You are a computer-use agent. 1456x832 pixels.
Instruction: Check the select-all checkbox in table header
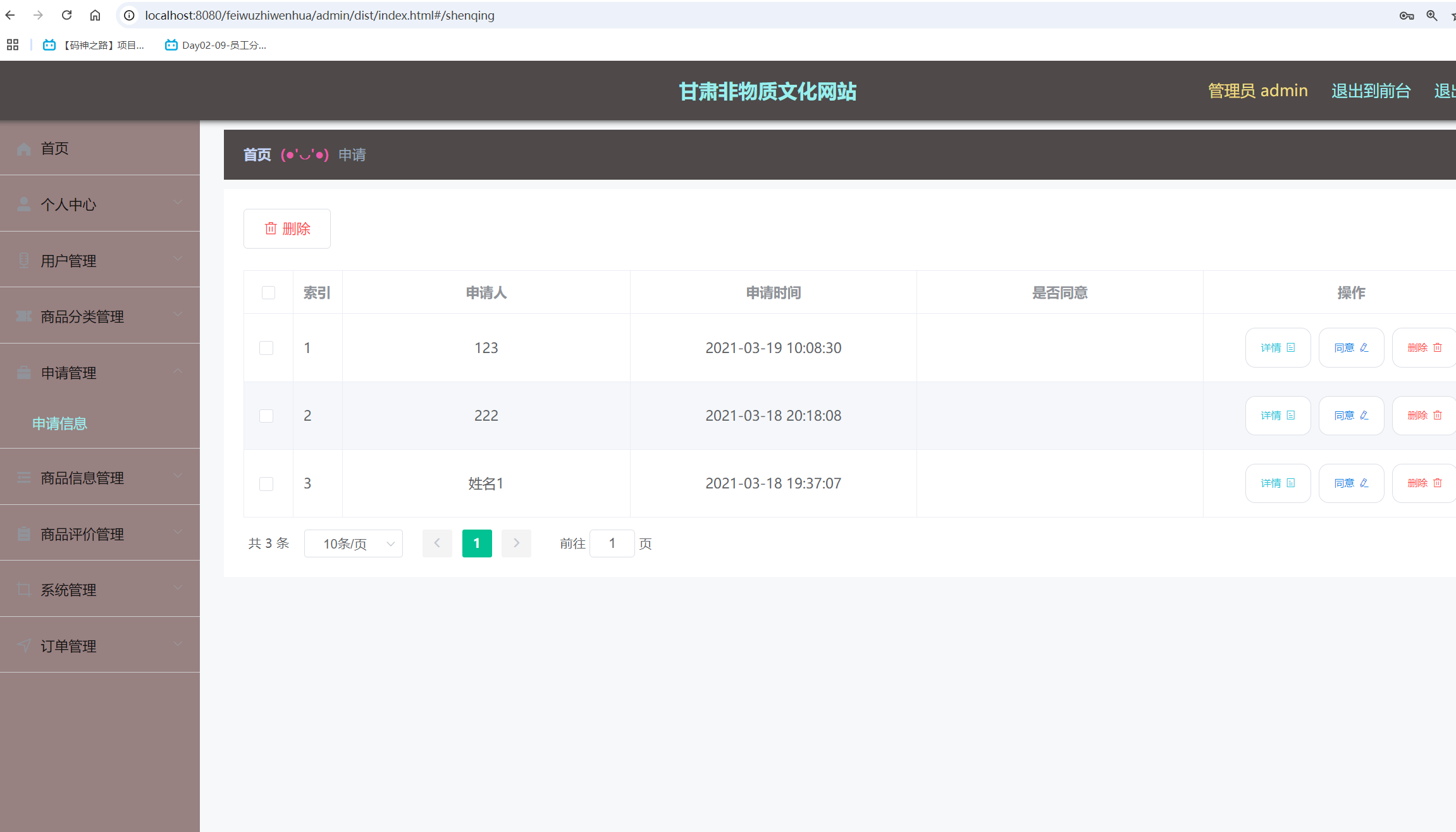click(x=268, y=292)
